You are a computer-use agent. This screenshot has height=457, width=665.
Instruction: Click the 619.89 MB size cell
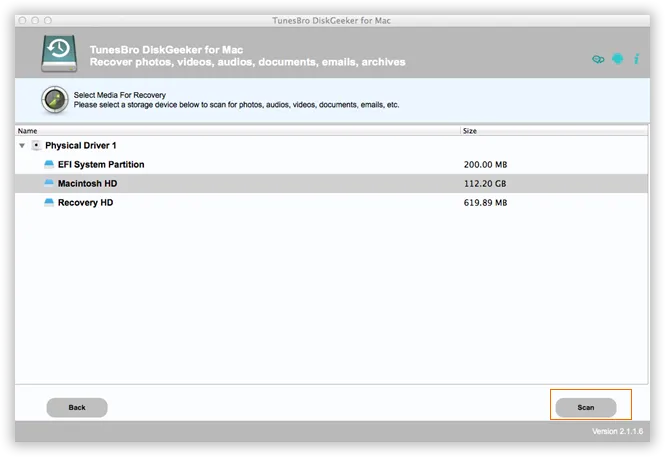click(485, 203)
